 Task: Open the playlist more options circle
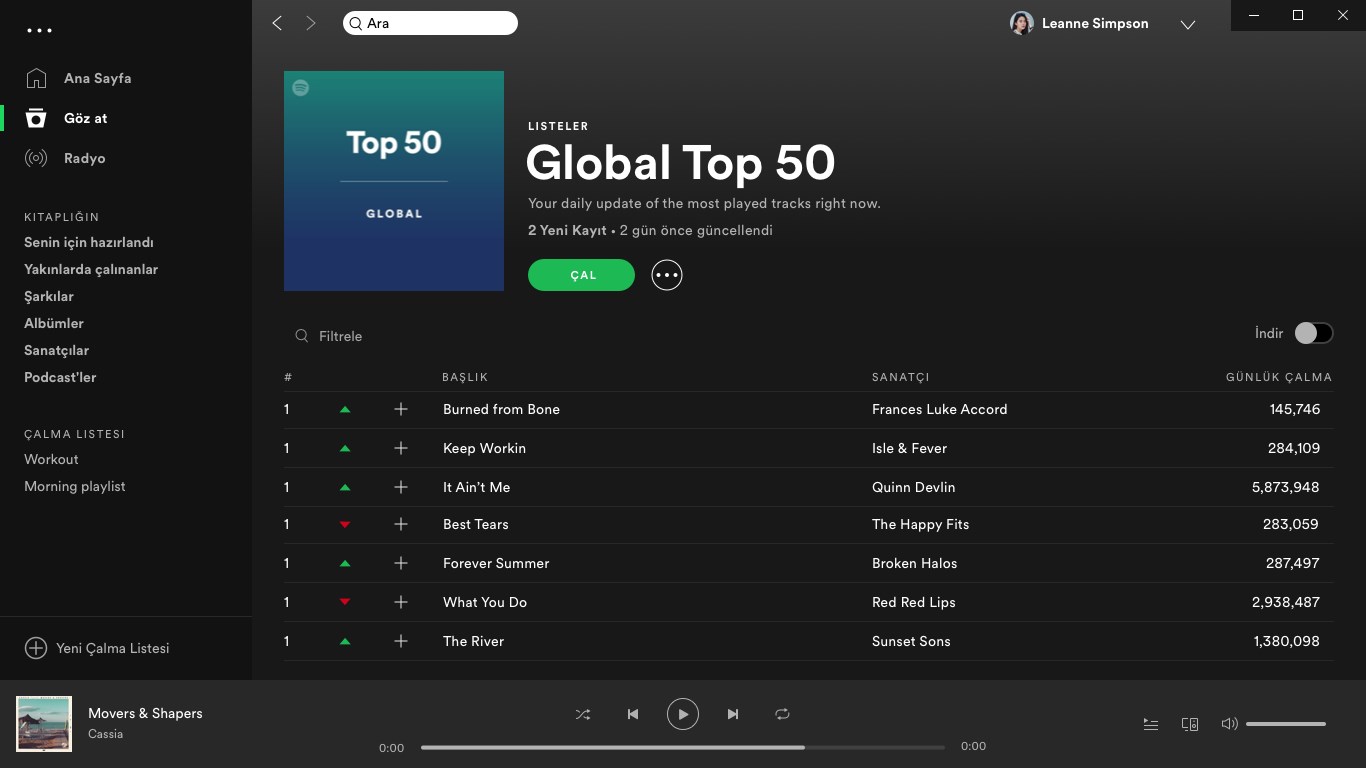(667, 275)
